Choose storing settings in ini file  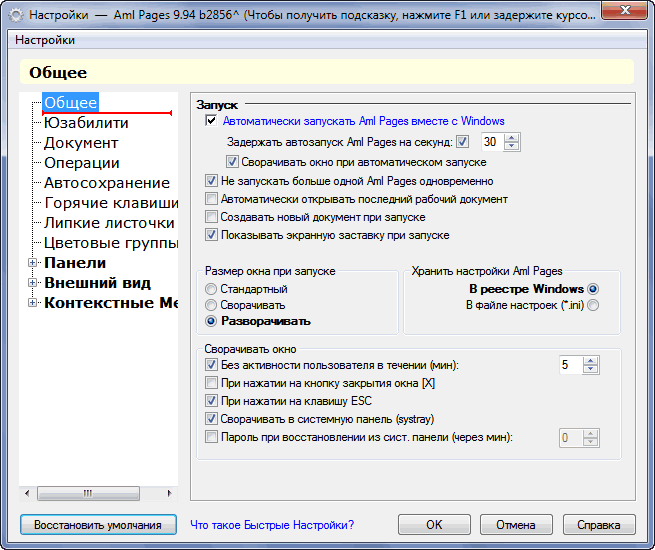pos(593,305)
